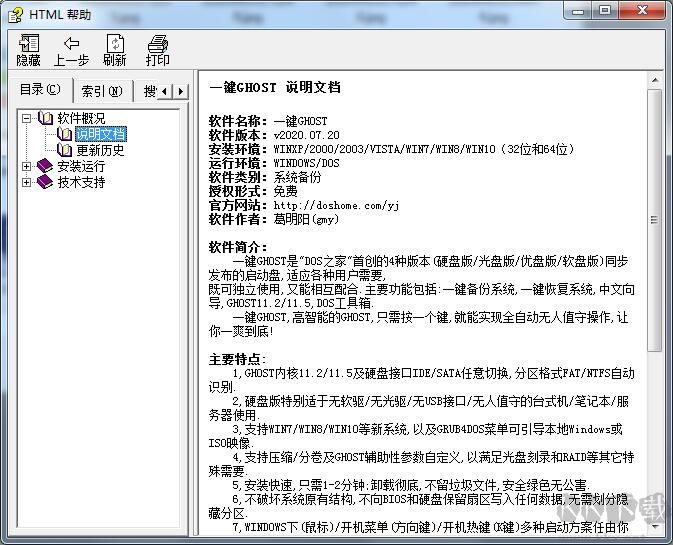Click the HTML 帮助 title bar icon
The height and width of the screenshot is (545, 673).
13,14
